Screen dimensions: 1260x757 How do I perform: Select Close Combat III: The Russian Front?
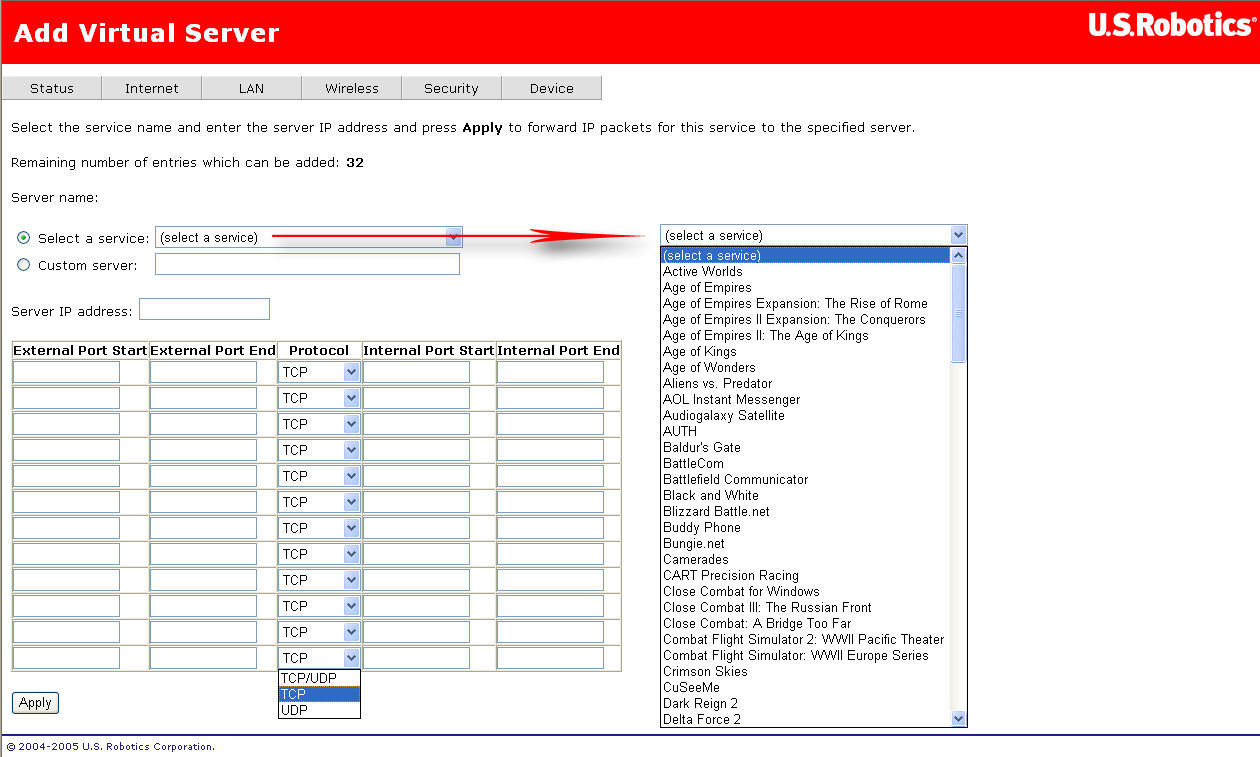tap(806, 607)
